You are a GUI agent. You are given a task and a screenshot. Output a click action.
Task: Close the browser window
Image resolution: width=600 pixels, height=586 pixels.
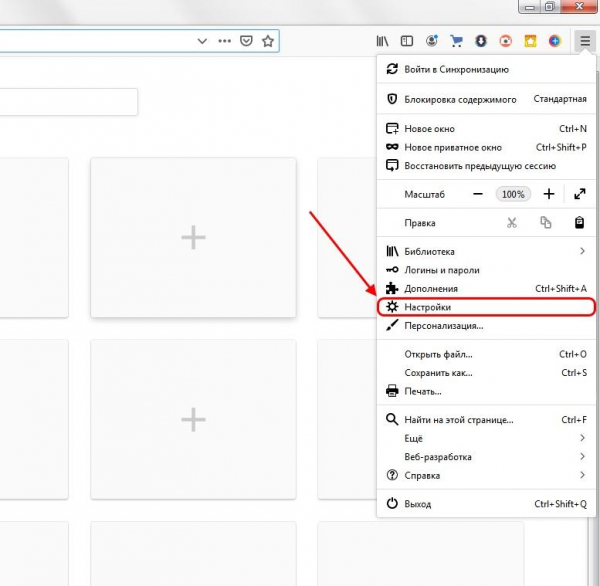pyautogui.click(x=579, y=7)
